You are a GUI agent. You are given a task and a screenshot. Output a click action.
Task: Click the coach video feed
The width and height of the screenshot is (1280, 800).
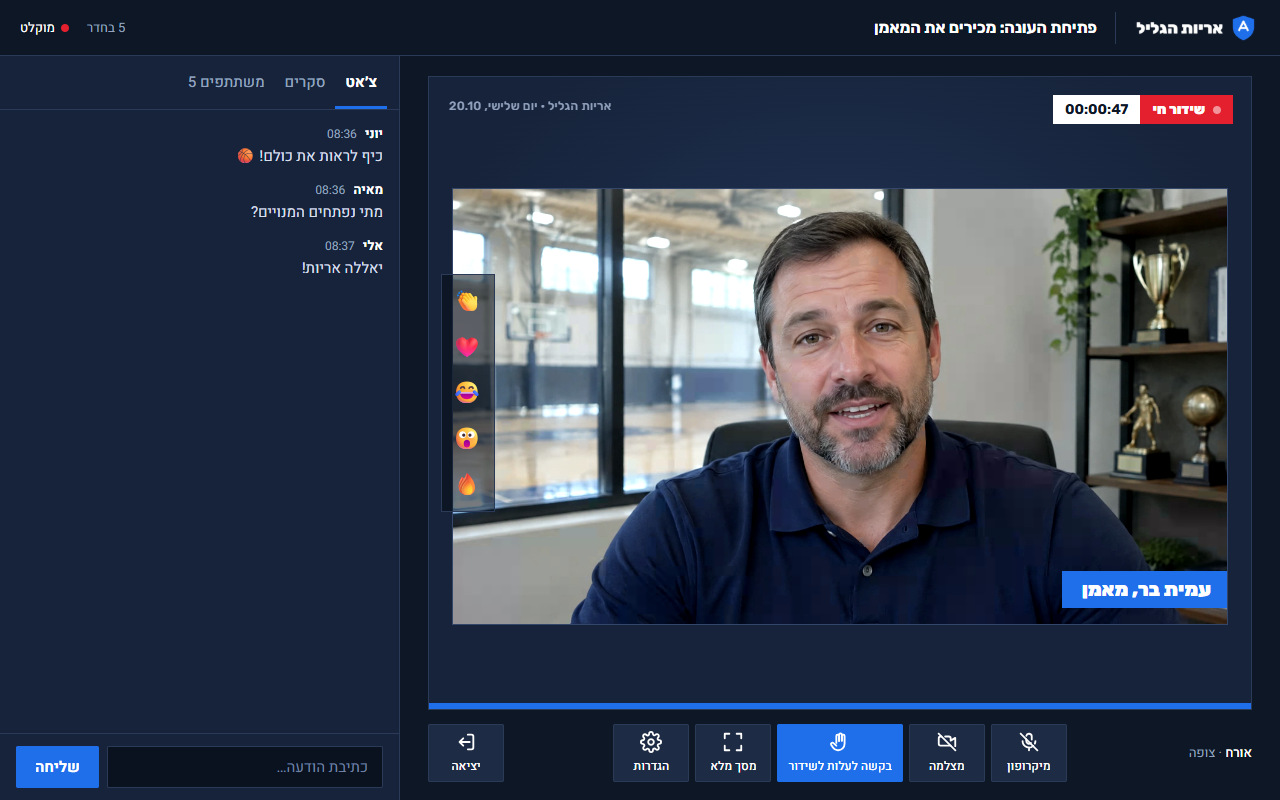pyautogui.click(x=840, y=407)
